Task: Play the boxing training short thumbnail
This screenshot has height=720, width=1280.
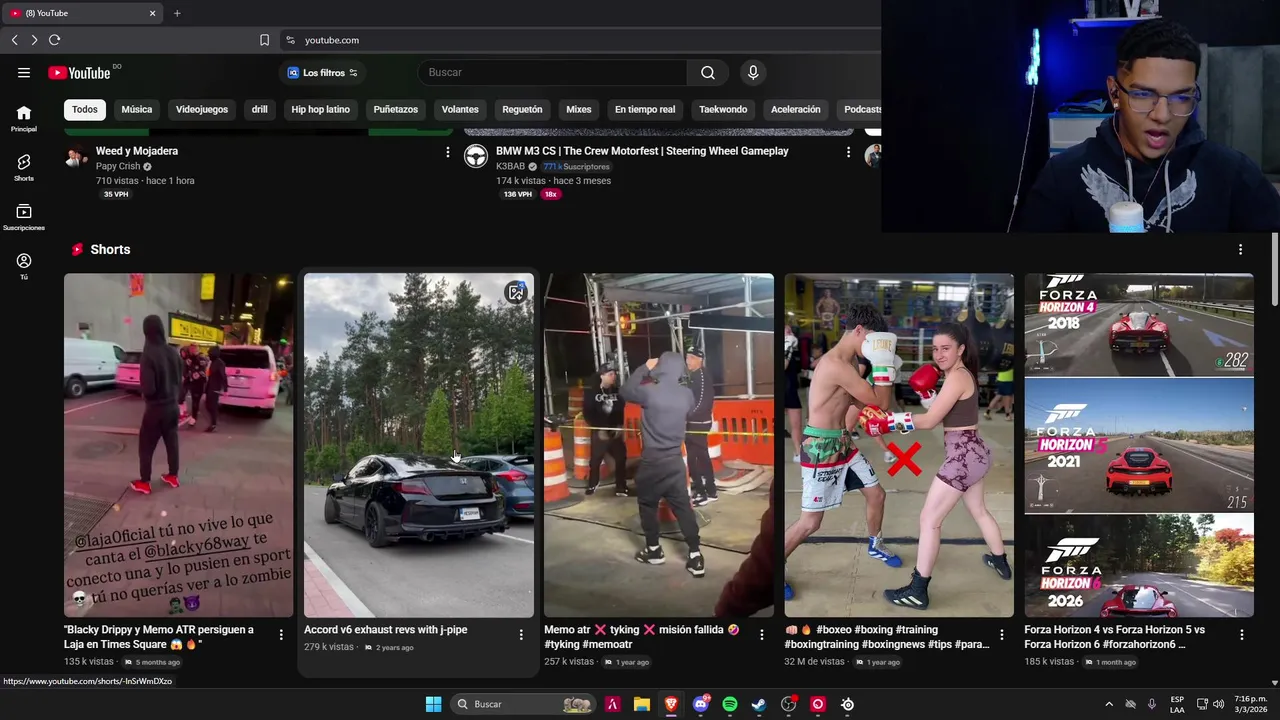Action: [x=899, y=445]
